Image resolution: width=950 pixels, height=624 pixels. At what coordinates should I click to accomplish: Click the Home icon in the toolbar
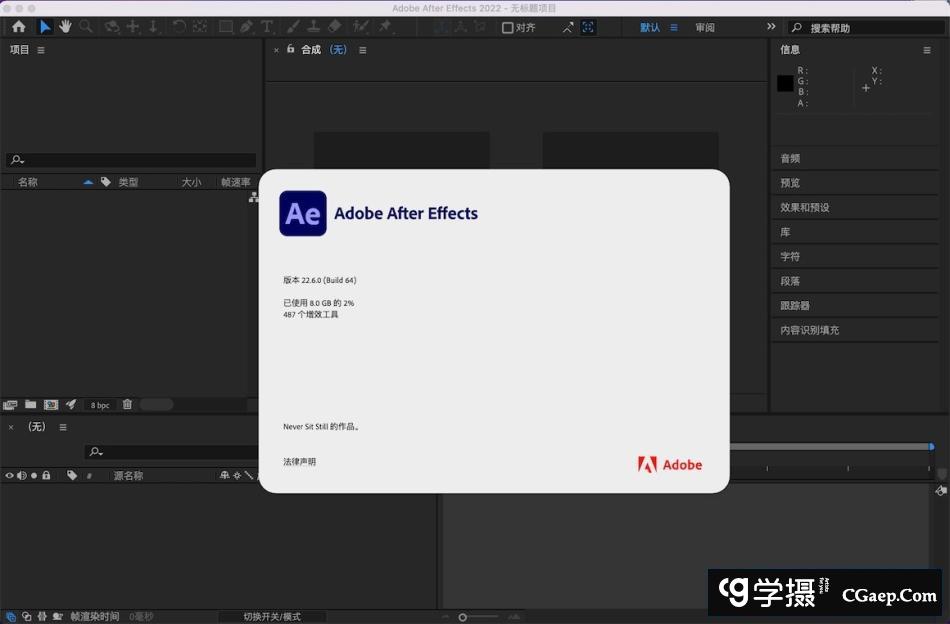(18, 27)
